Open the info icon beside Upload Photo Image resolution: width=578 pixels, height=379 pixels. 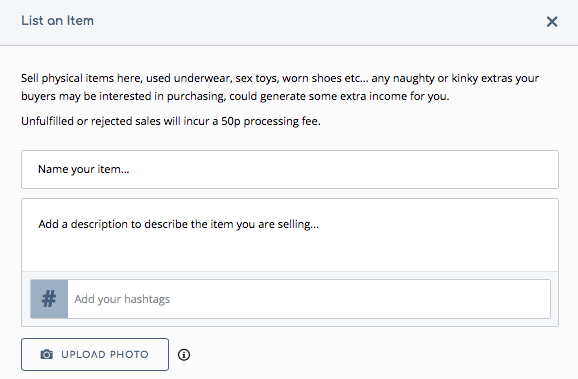184,355
